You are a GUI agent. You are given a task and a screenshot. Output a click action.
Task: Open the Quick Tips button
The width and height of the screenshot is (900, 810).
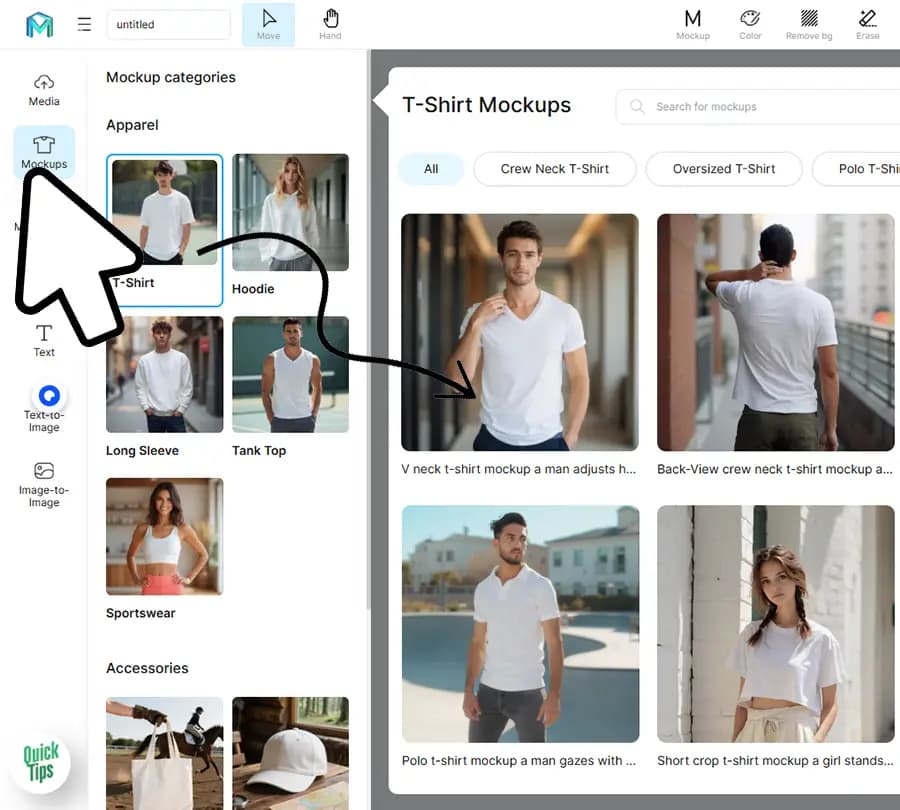42,762
